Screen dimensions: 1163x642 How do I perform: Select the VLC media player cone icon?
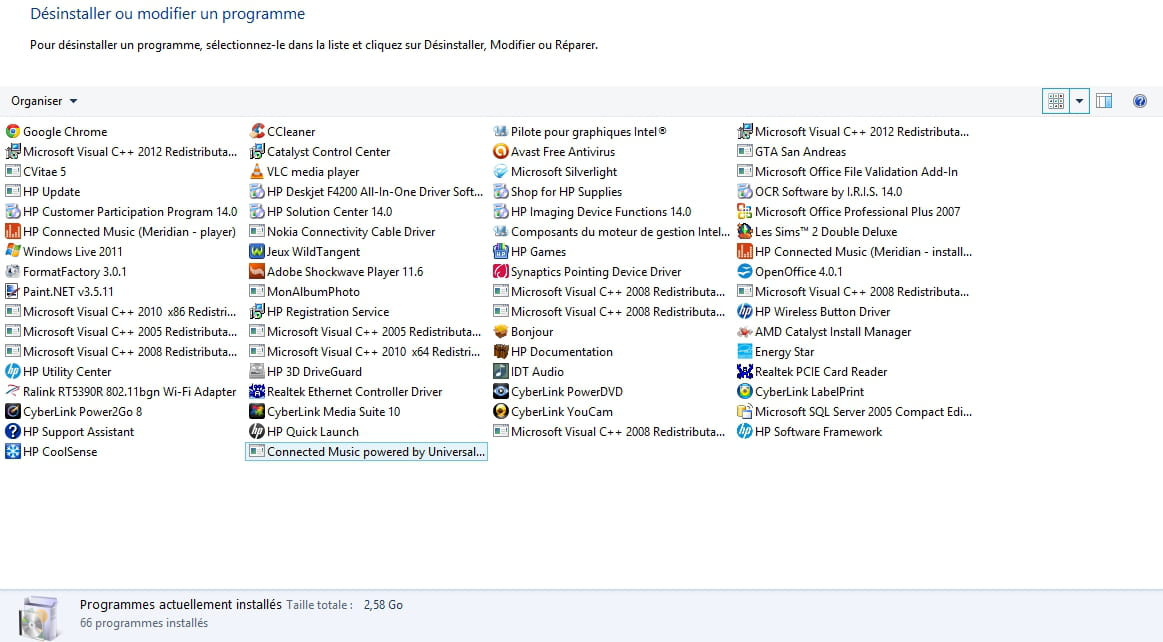pos(257,172)
